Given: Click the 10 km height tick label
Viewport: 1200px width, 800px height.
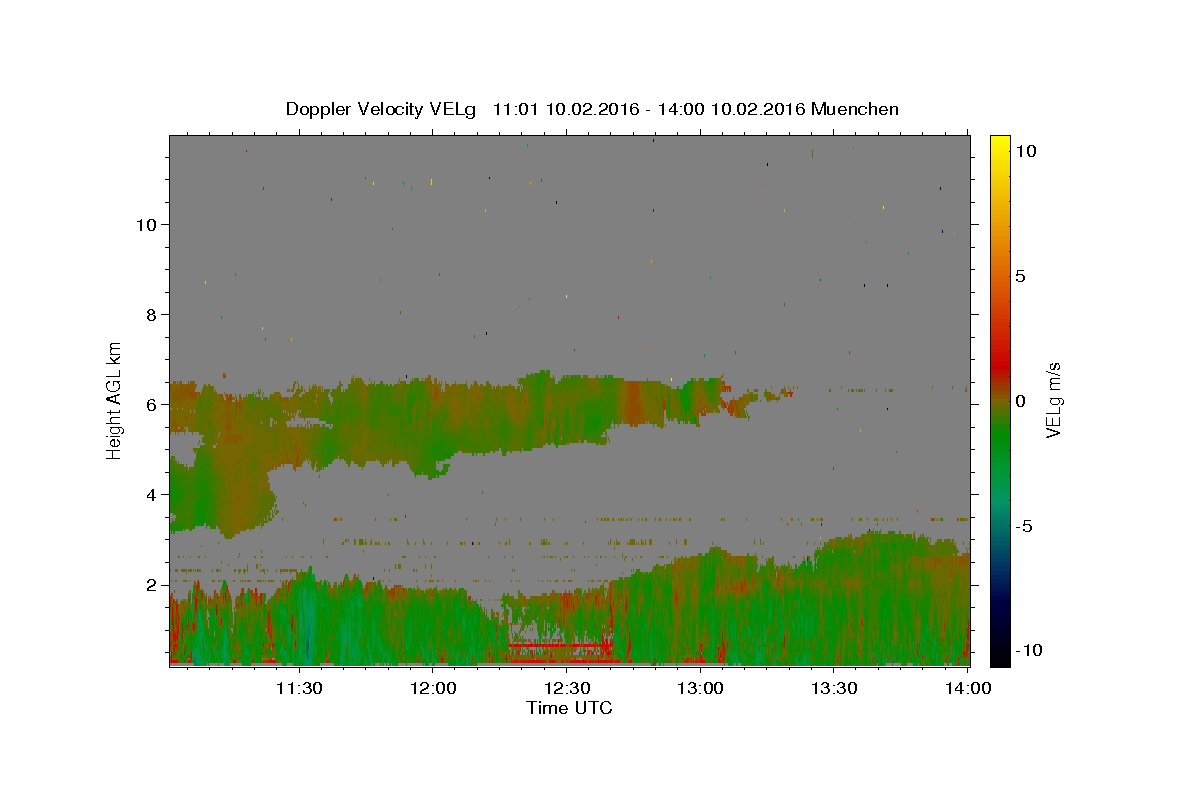Looking at the screenshot, I should tap(147, 224).
